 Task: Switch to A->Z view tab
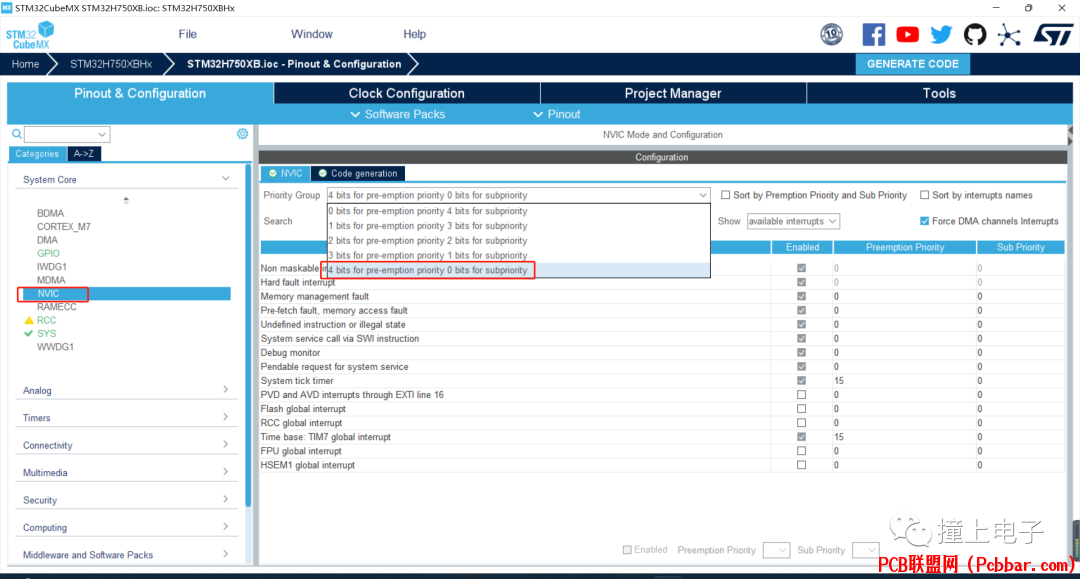[84, 154]
